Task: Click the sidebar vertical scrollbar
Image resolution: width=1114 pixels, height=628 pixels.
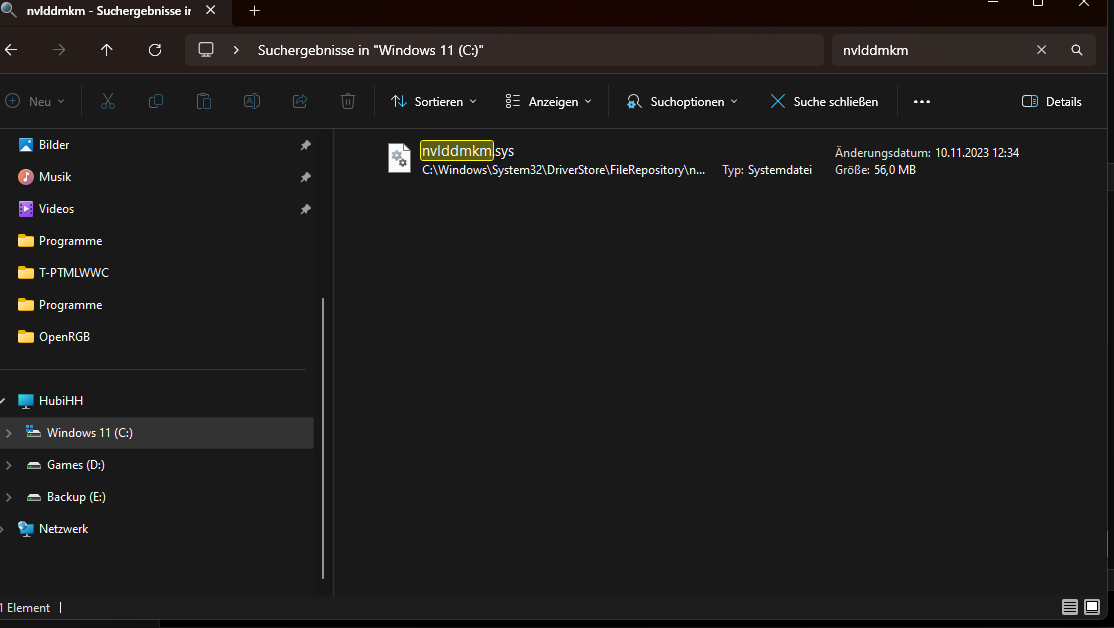Action: (323, 438)
